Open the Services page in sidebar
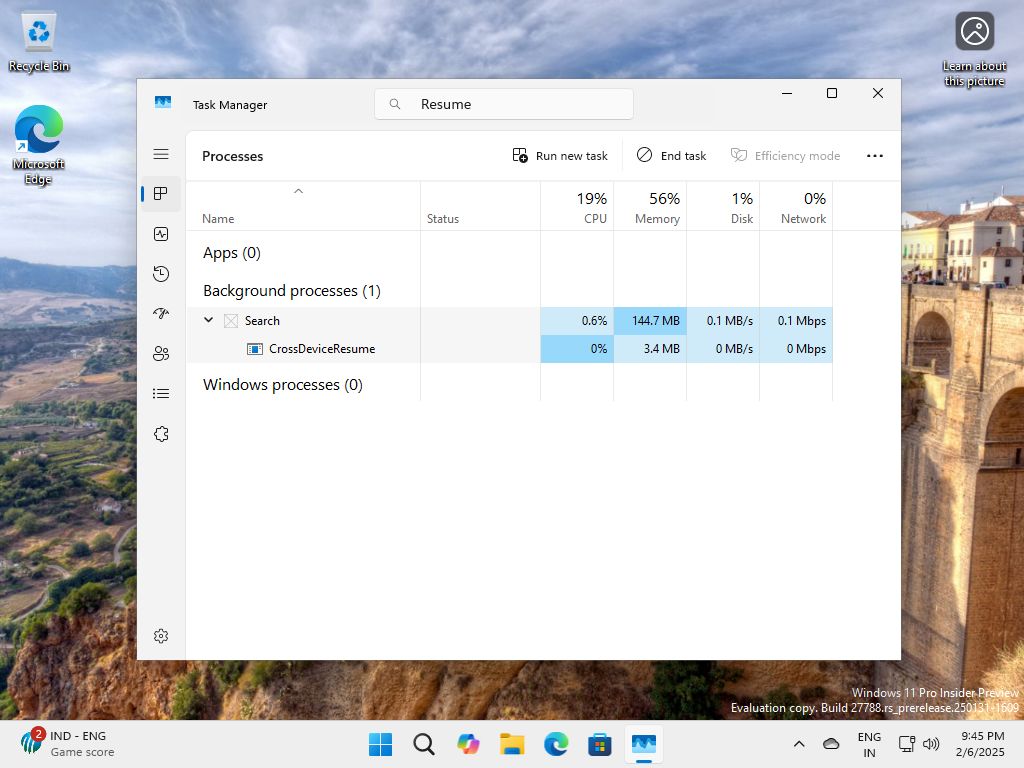The image size is (1024, 768). pos(161,433)
